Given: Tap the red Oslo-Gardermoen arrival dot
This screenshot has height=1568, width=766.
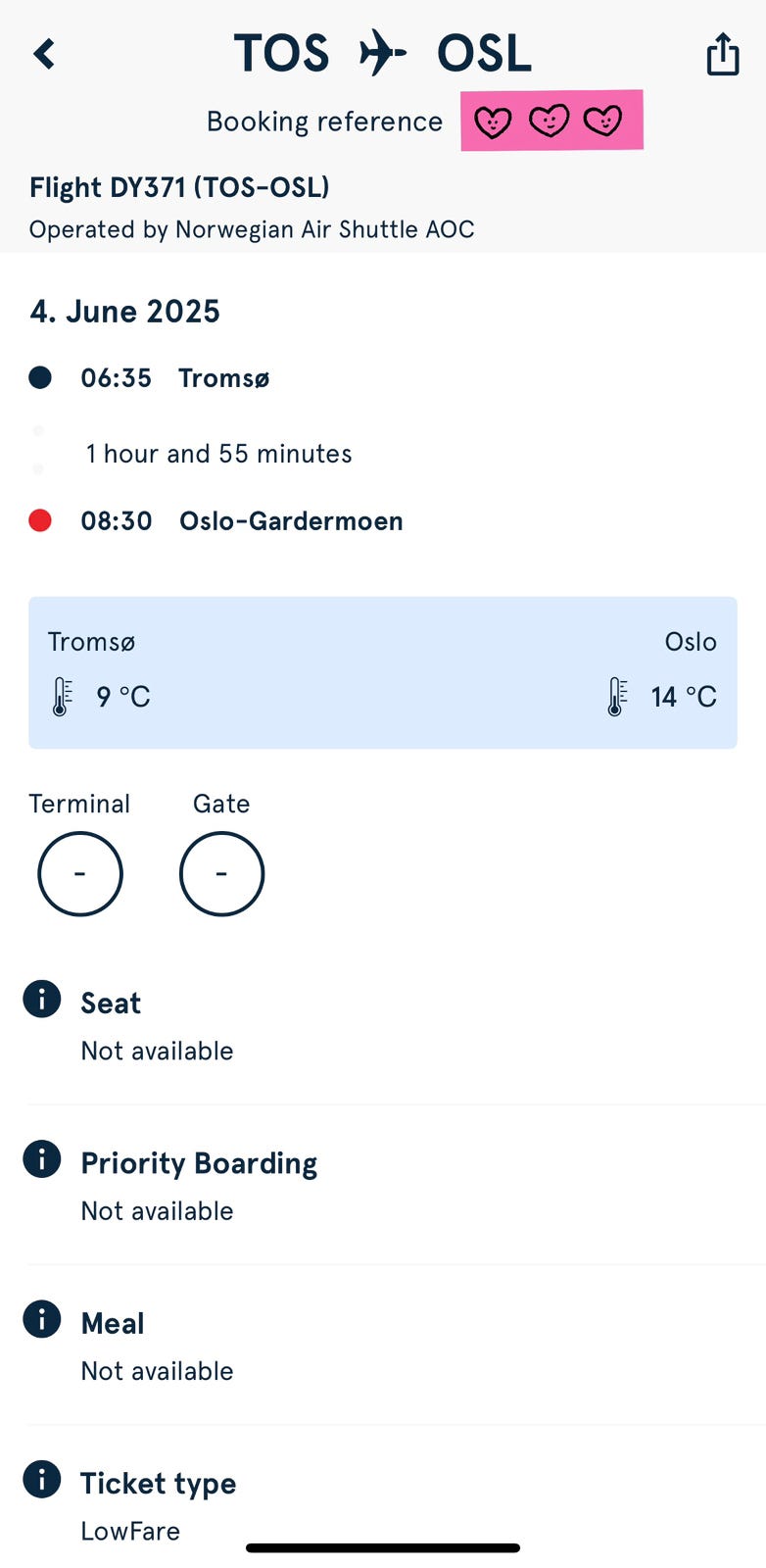Looking at the screenshot, I should (x=40, y=520).
